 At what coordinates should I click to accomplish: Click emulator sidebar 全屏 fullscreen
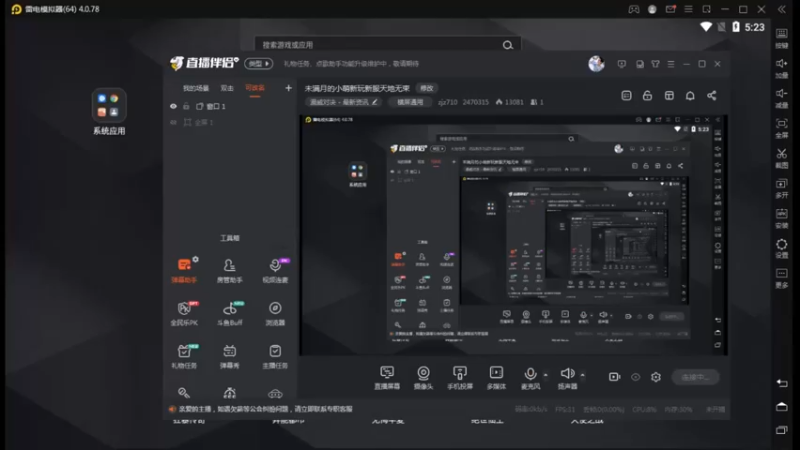point(782,128)
